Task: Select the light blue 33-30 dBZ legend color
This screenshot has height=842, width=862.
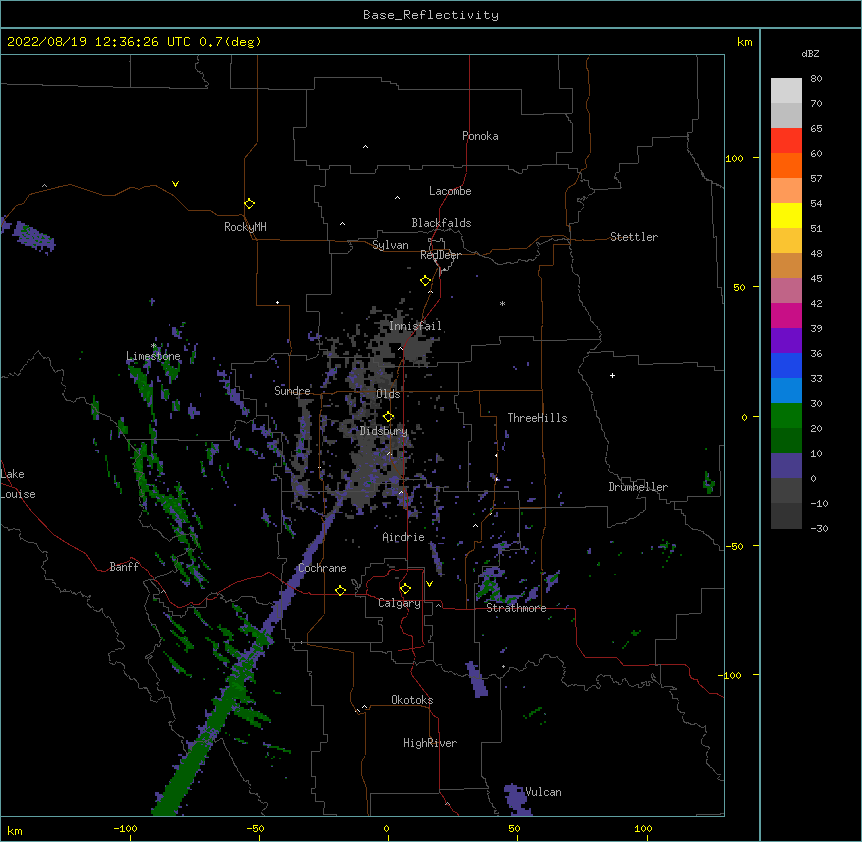Action: pyautogui.click(x=786, y=391)
